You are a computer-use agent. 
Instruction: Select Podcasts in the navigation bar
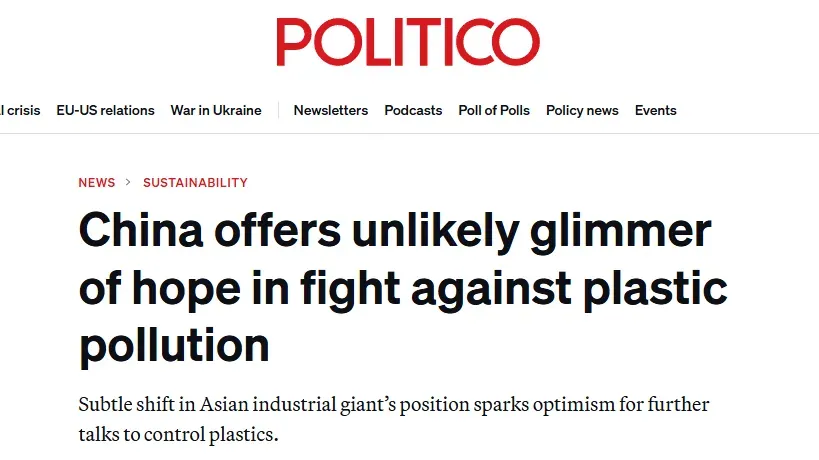click(x=413, y=110)
